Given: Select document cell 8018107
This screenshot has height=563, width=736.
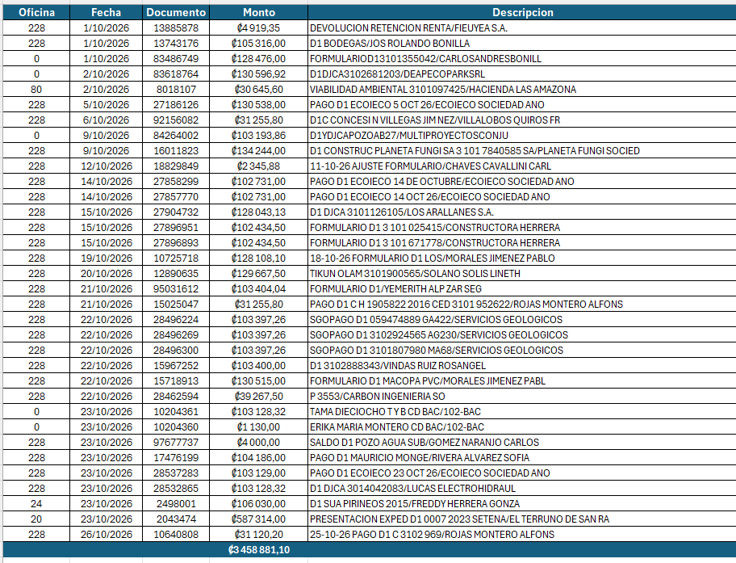Looking at the screenshot, I should click(x=176, y=89).
